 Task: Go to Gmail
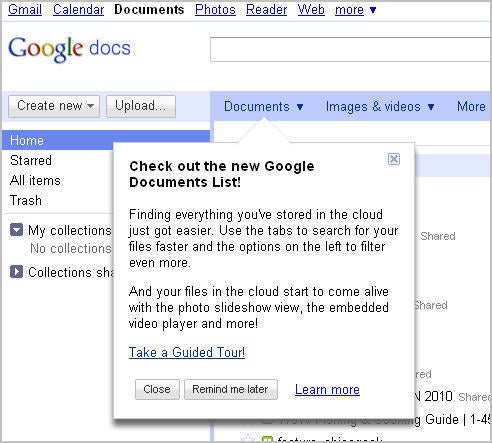25,10
